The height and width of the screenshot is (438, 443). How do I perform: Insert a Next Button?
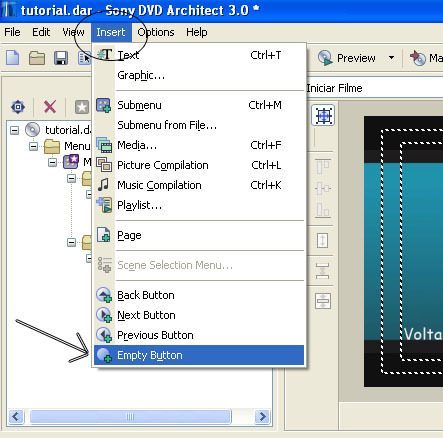coord(199,315)
